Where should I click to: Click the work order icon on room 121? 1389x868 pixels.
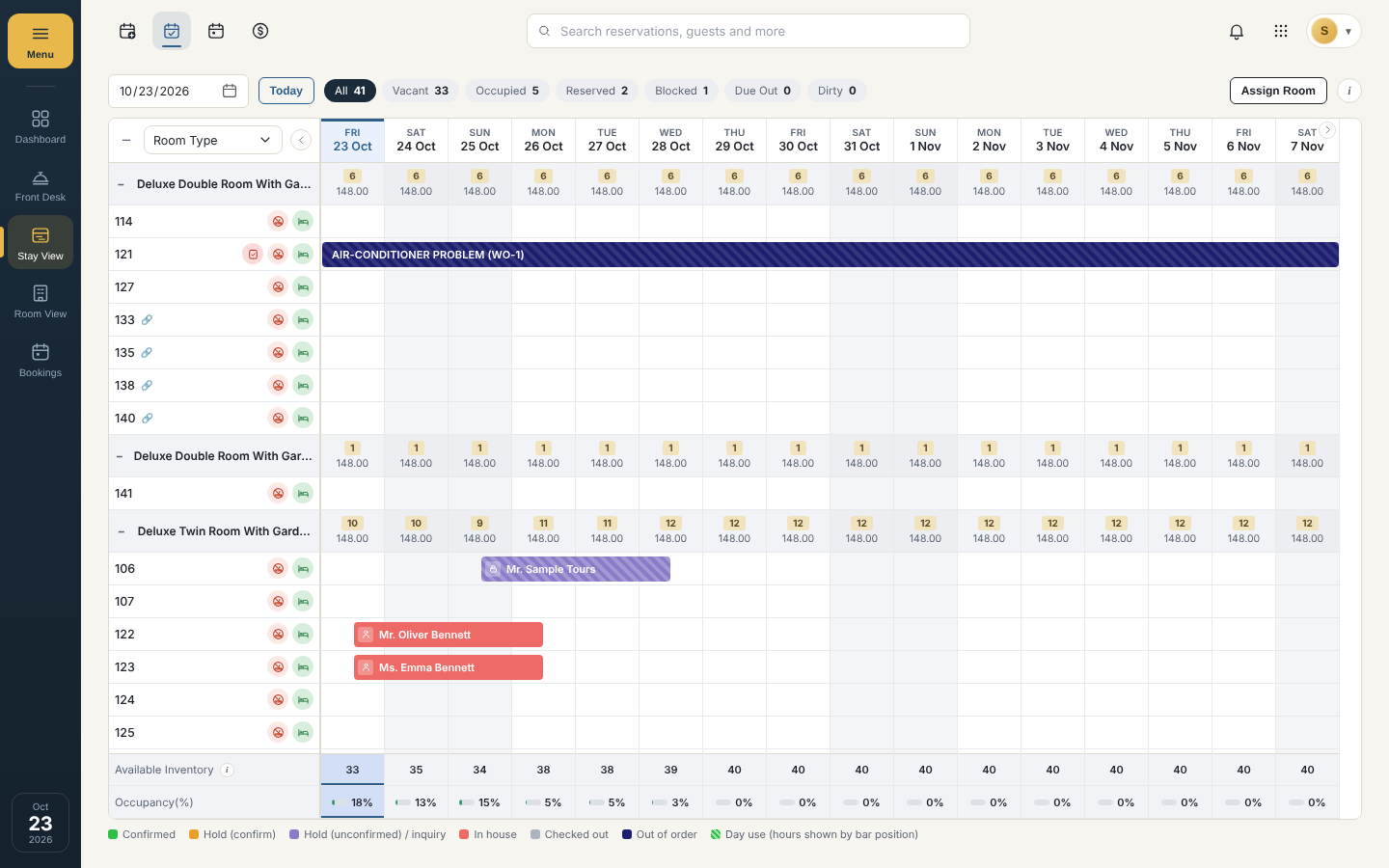[253, 255]
